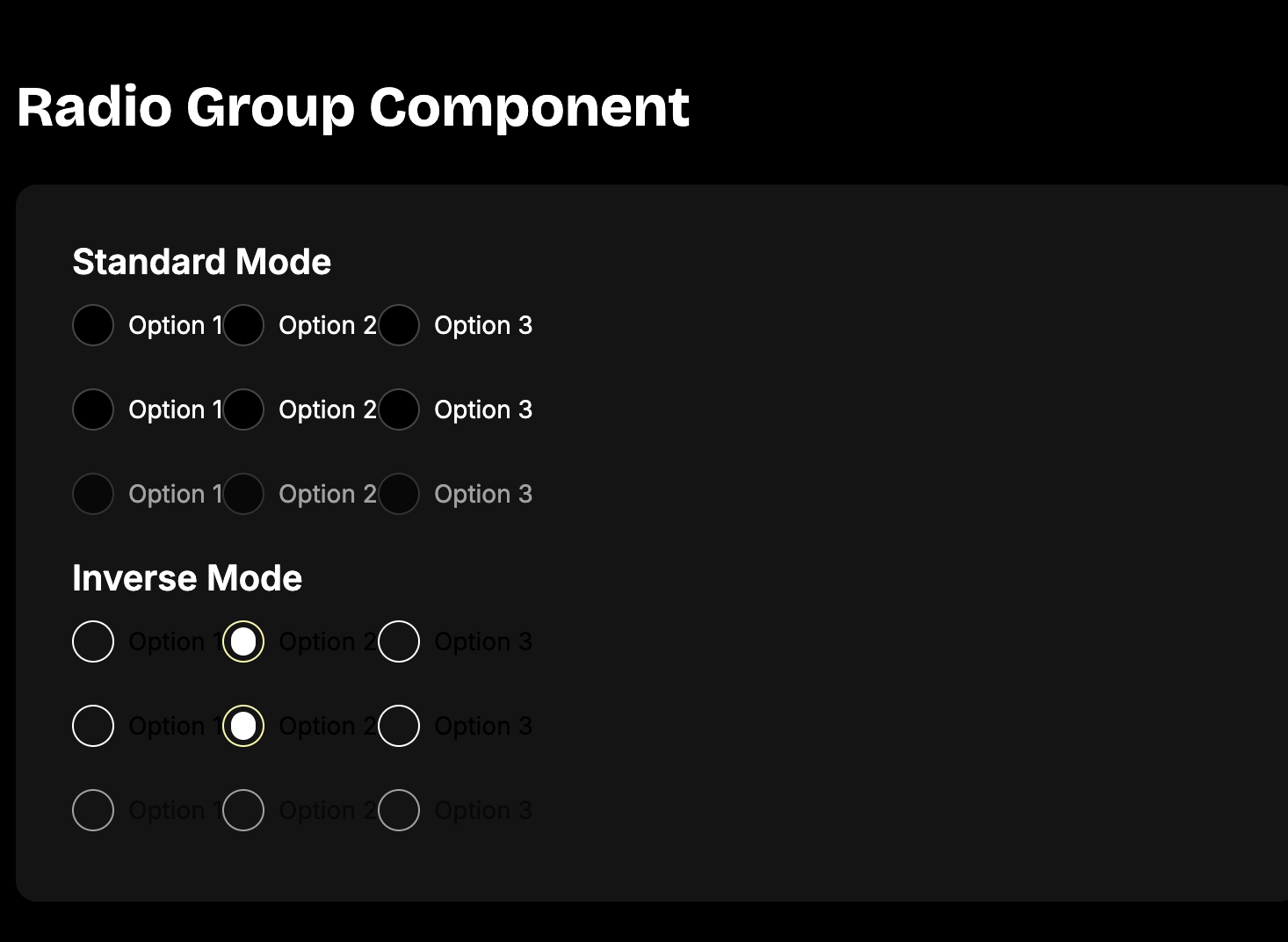1288x942 pixels.
Task: Choose Option 3 radio in second Standard Mode row
Action: click(x=399, y=409)
